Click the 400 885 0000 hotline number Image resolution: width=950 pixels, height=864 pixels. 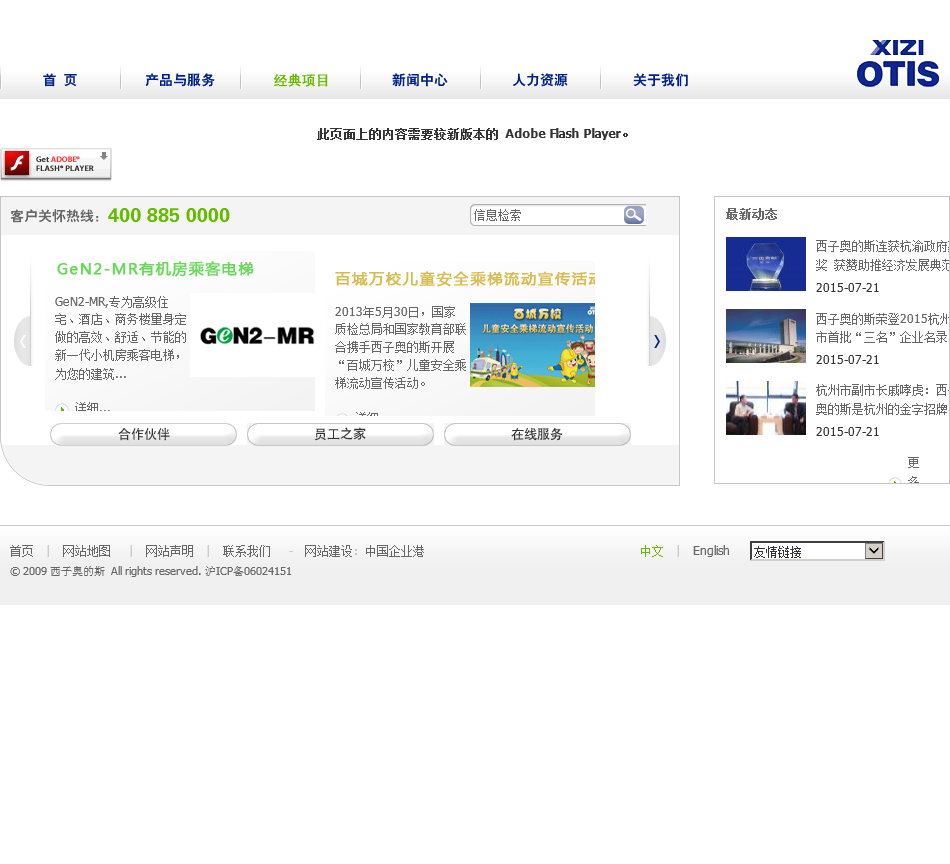[x=169, y=215]
